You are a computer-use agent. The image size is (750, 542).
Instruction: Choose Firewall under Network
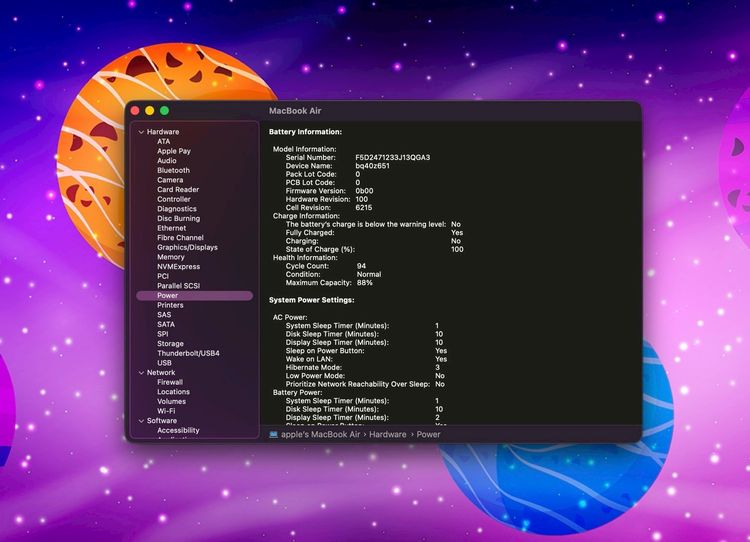(170, 382)
